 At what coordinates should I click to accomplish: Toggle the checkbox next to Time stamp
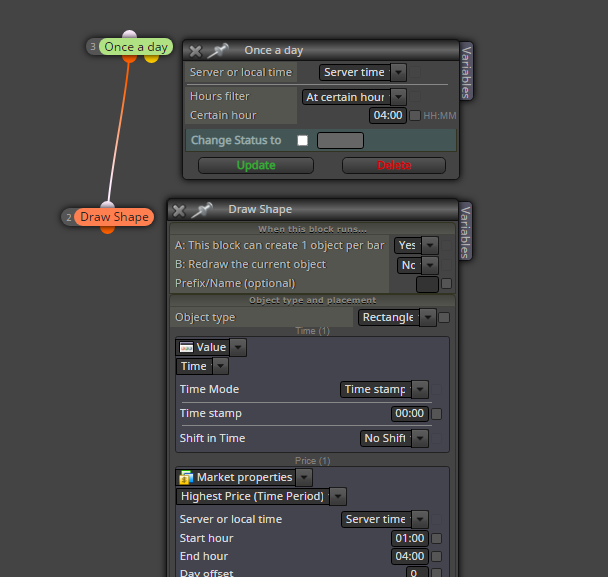(x=436, y=414)
